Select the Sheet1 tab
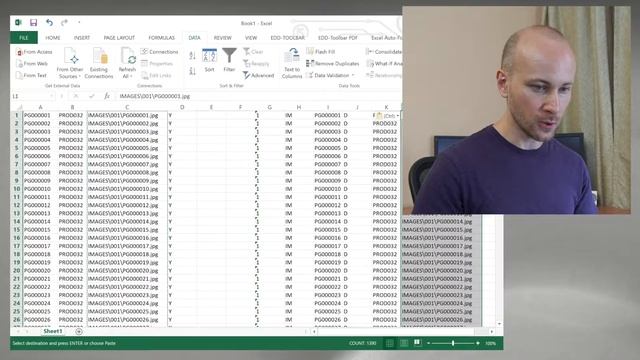This screenshot has width=640, height=360. [x=53, y=331]
